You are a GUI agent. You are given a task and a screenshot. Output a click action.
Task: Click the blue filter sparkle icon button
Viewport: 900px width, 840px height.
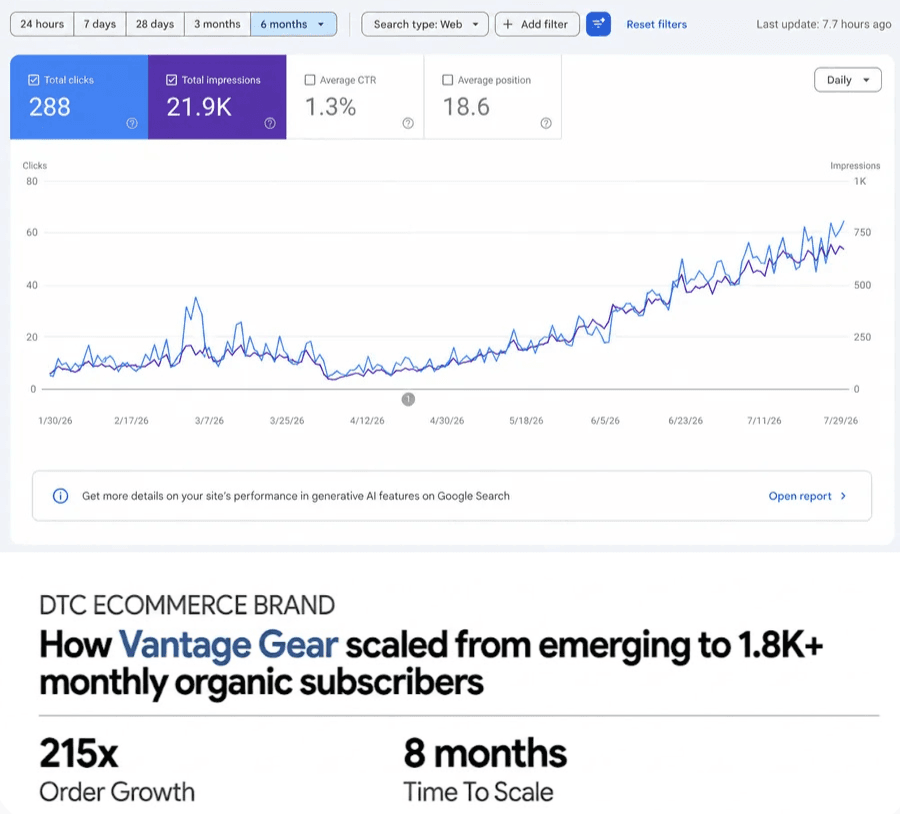coord(598,24)
